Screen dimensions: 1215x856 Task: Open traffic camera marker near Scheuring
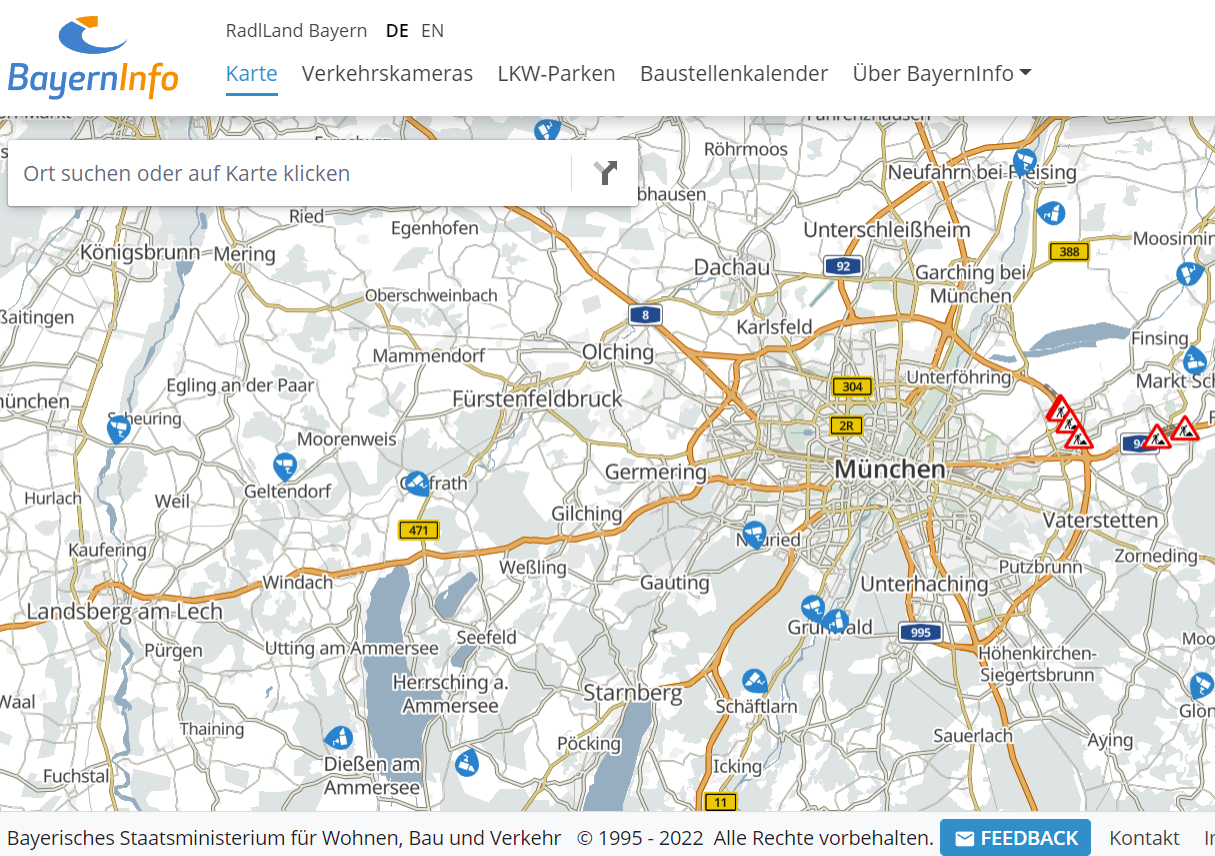point(119,428)
